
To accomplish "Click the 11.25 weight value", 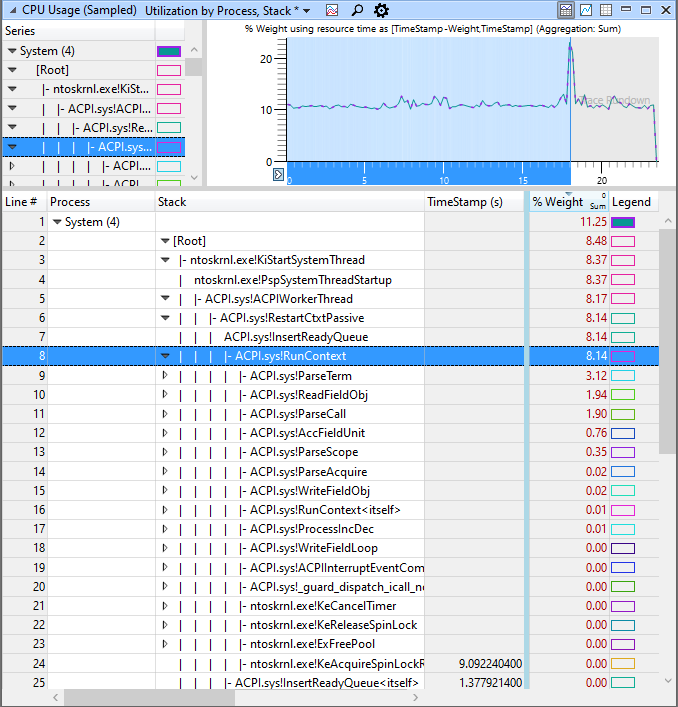I will click(593, 222).
